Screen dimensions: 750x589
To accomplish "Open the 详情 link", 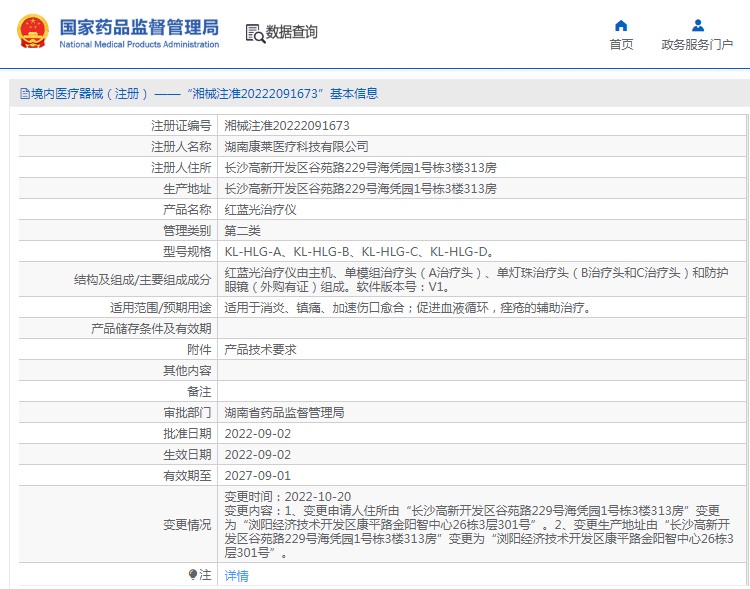I will pos(236,575).
